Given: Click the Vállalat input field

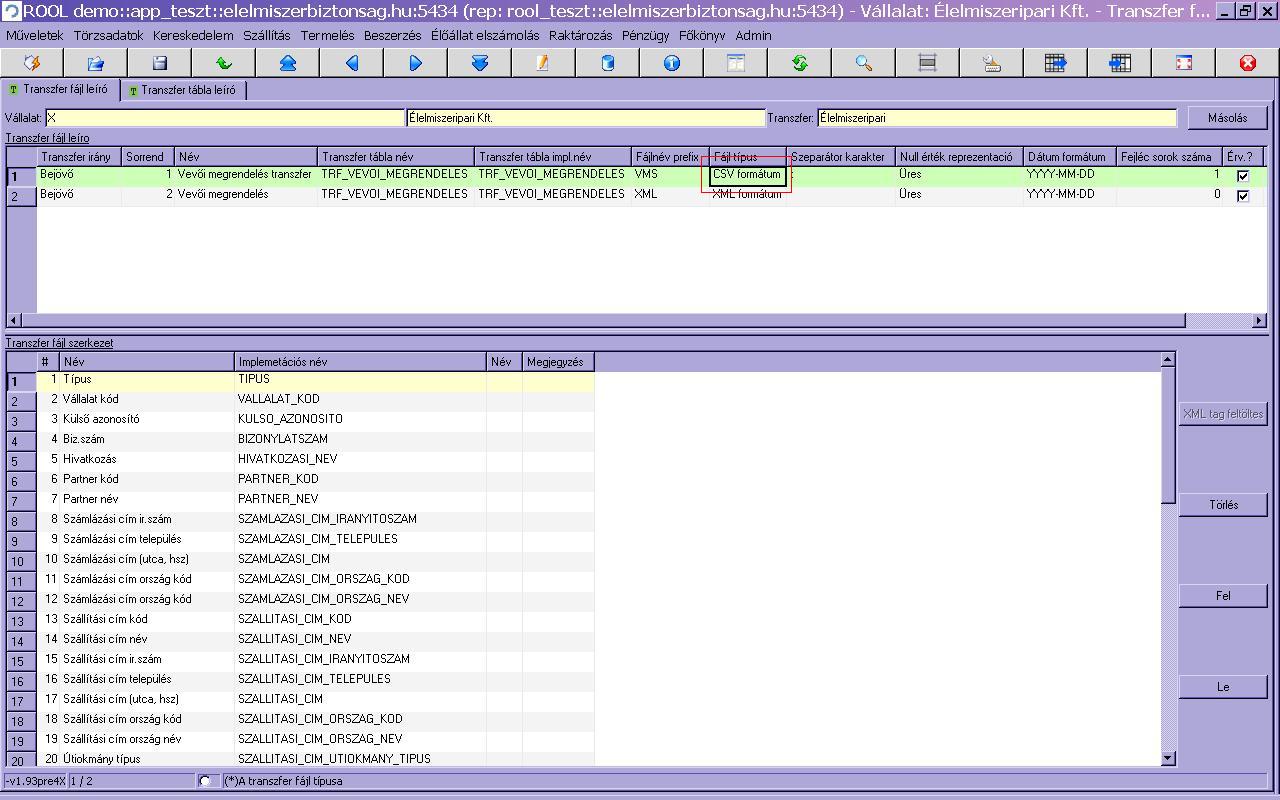Looking at the screenshot, I should click(225, 118).
